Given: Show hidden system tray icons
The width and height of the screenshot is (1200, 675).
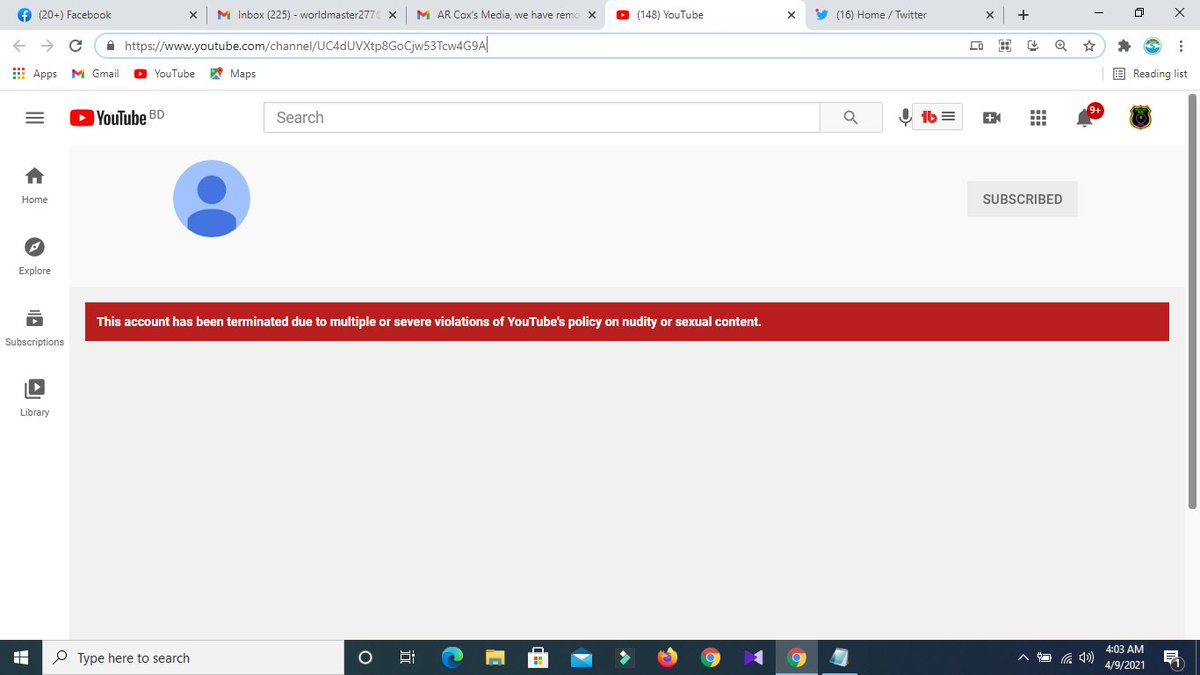Looking at the screenshot, I should (1023, 657).
